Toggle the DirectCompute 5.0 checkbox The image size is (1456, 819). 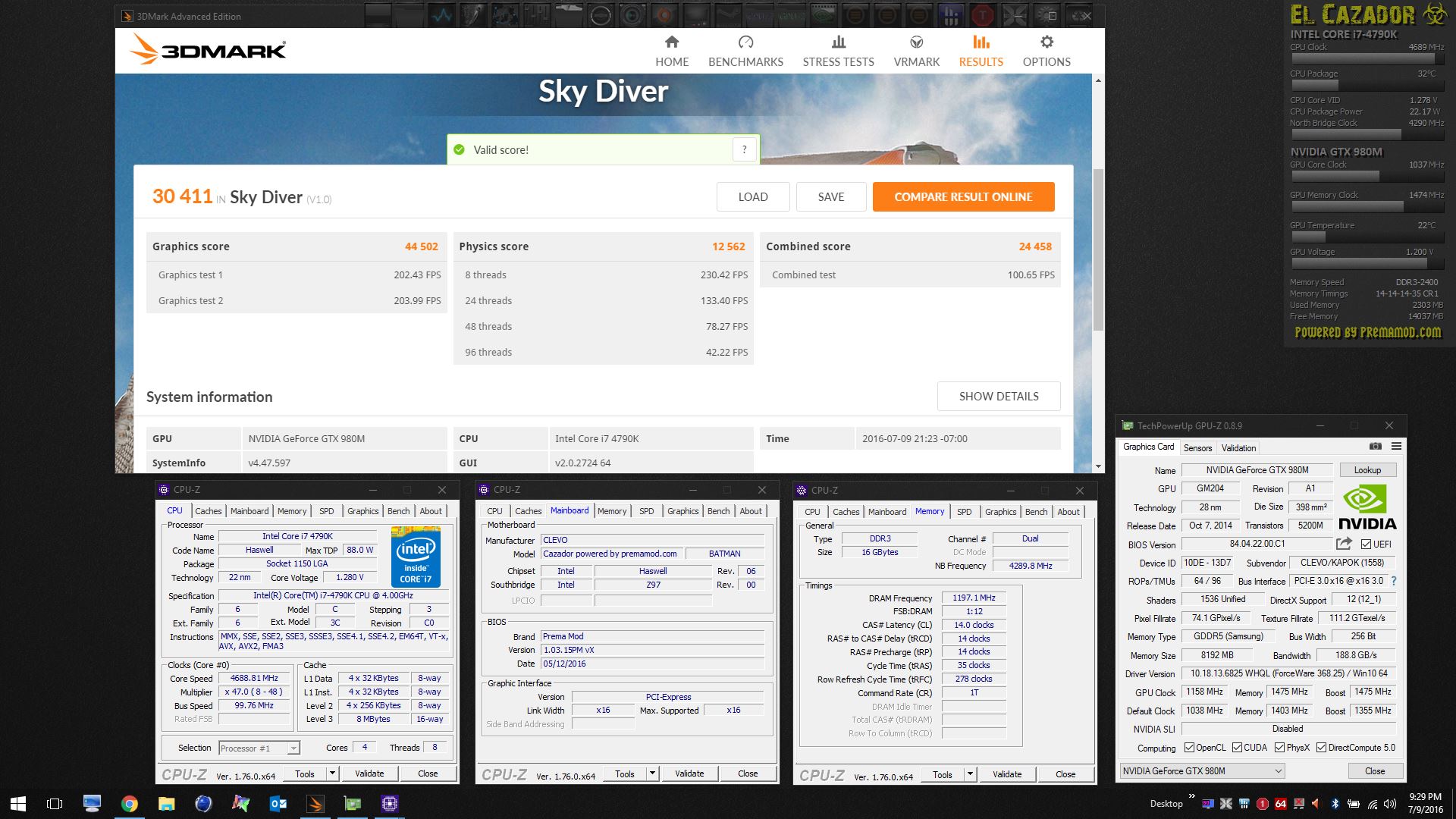coord(1321,748)
